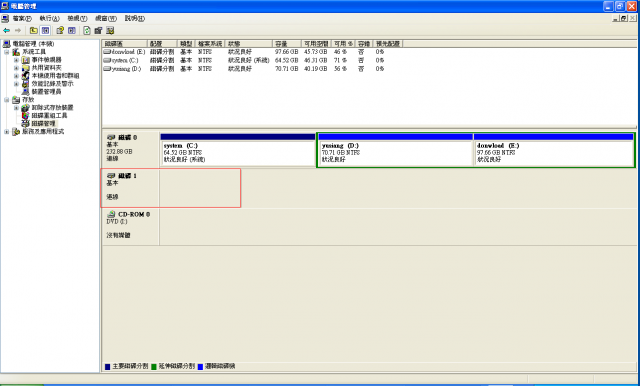640x386 pixels.
Task: Collapse the 存放 tree node
Action: point(7,100)
